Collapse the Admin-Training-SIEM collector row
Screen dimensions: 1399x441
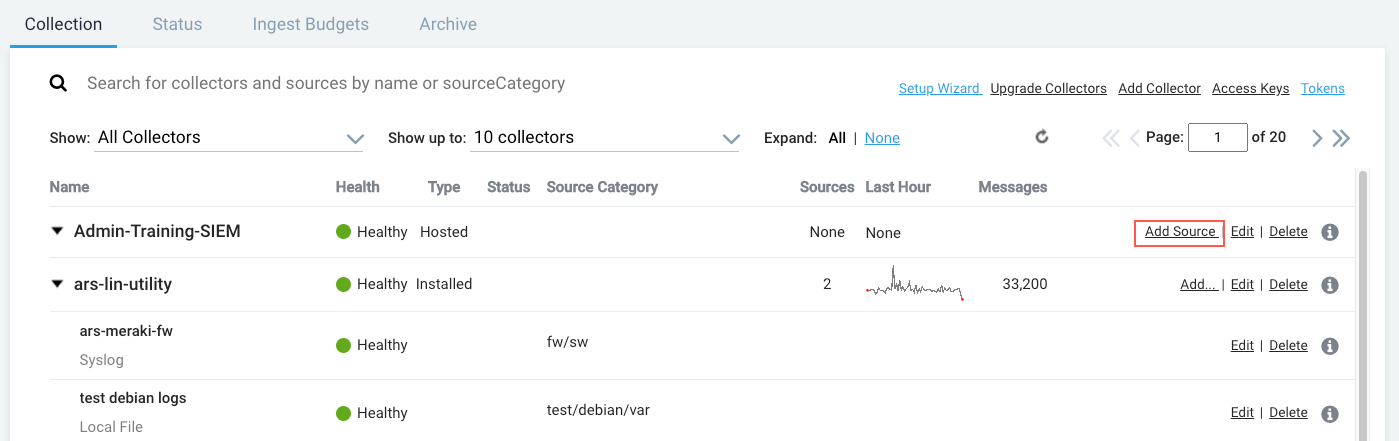(57, 232)
